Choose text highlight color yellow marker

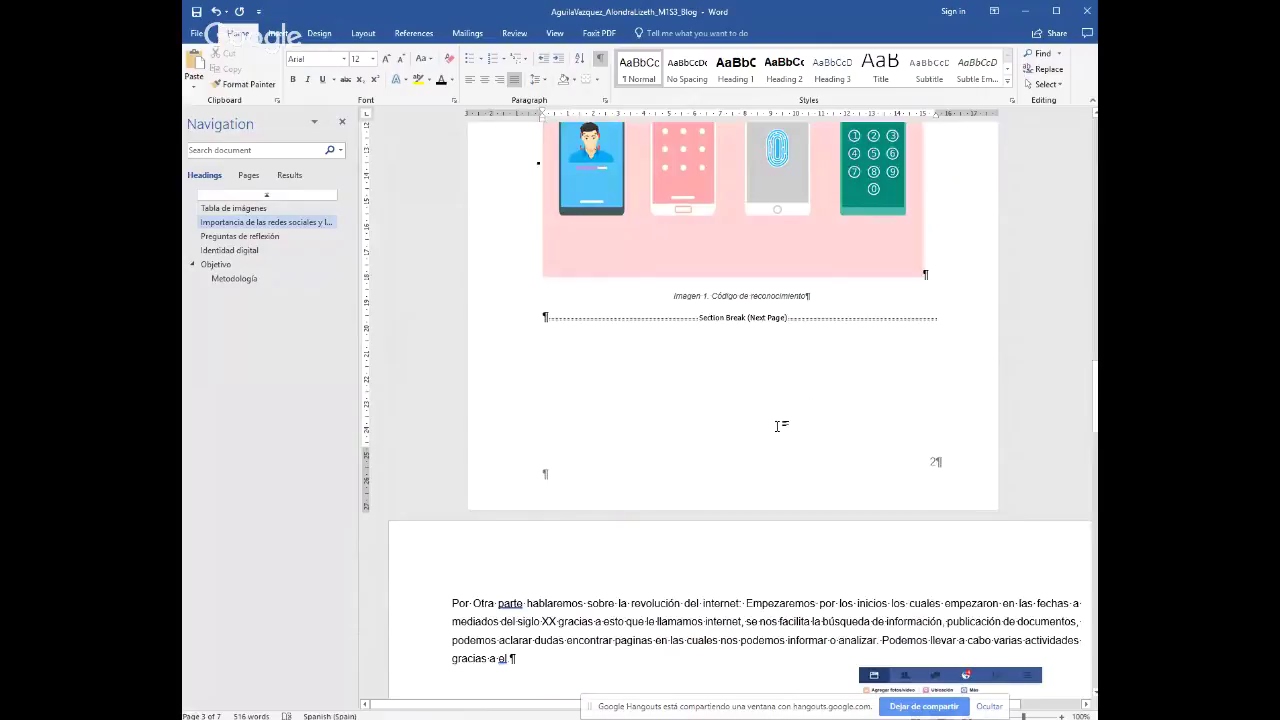pos(418,79)
